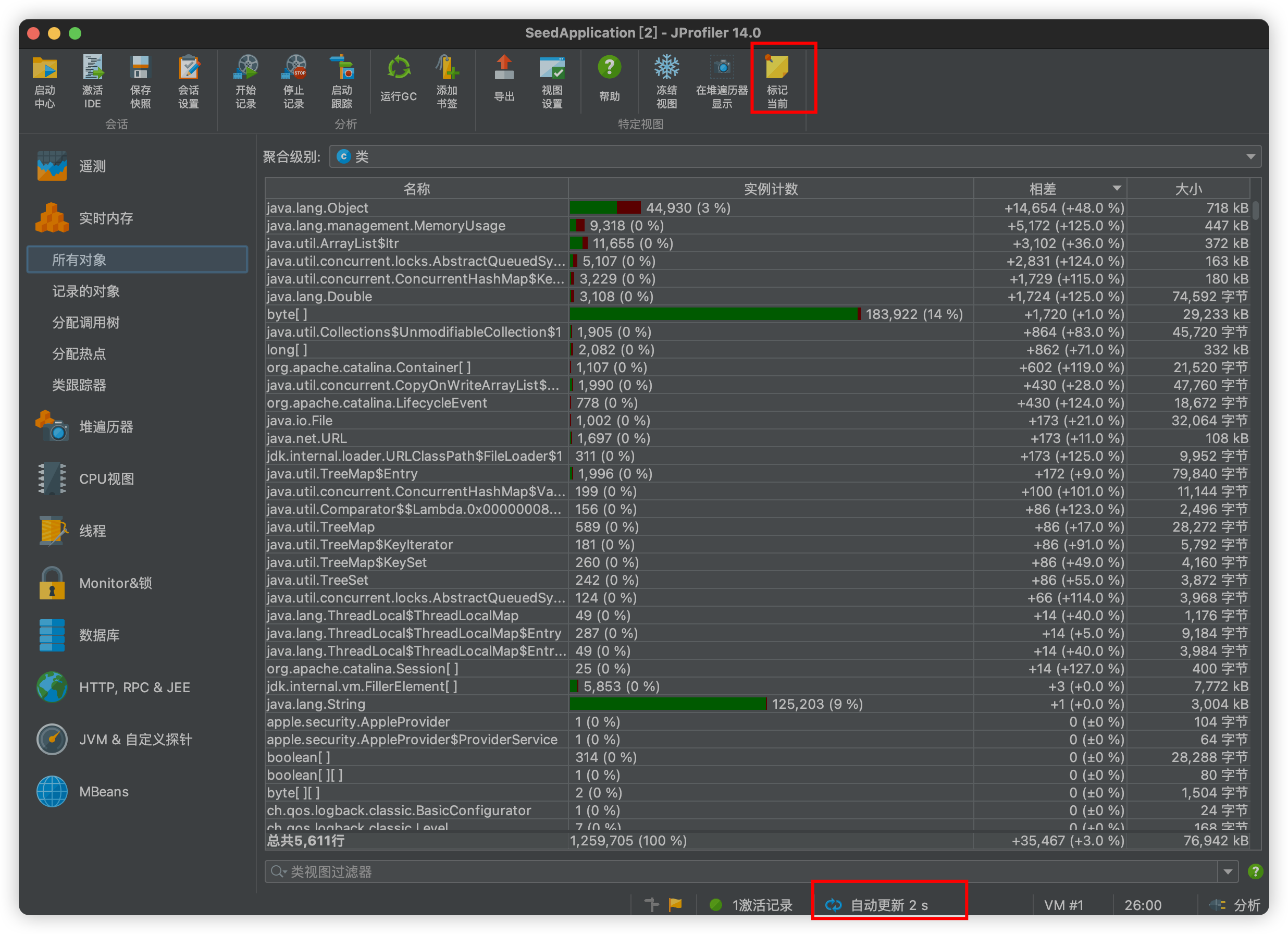
Task: Open the Heap Walker (堆遍历器) section
Action: click(x=84, y=427)
